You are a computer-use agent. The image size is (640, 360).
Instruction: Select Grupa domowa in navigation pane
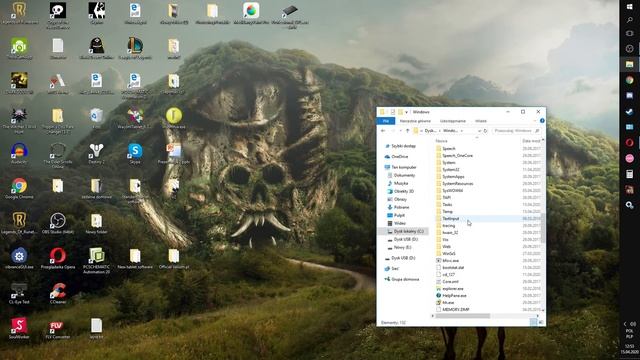(405, 279)
